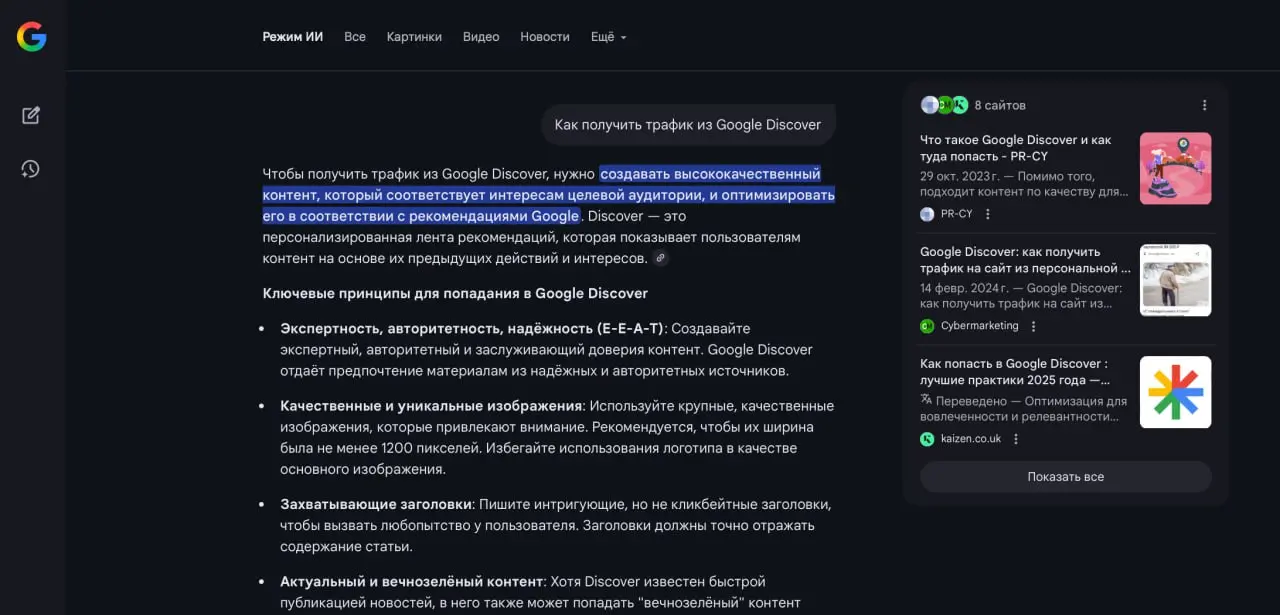The width and height of the screenshot is (1280, 615).
Task: Click the kaizen.co.uk site favicon
Action: (x=928, y=439)
